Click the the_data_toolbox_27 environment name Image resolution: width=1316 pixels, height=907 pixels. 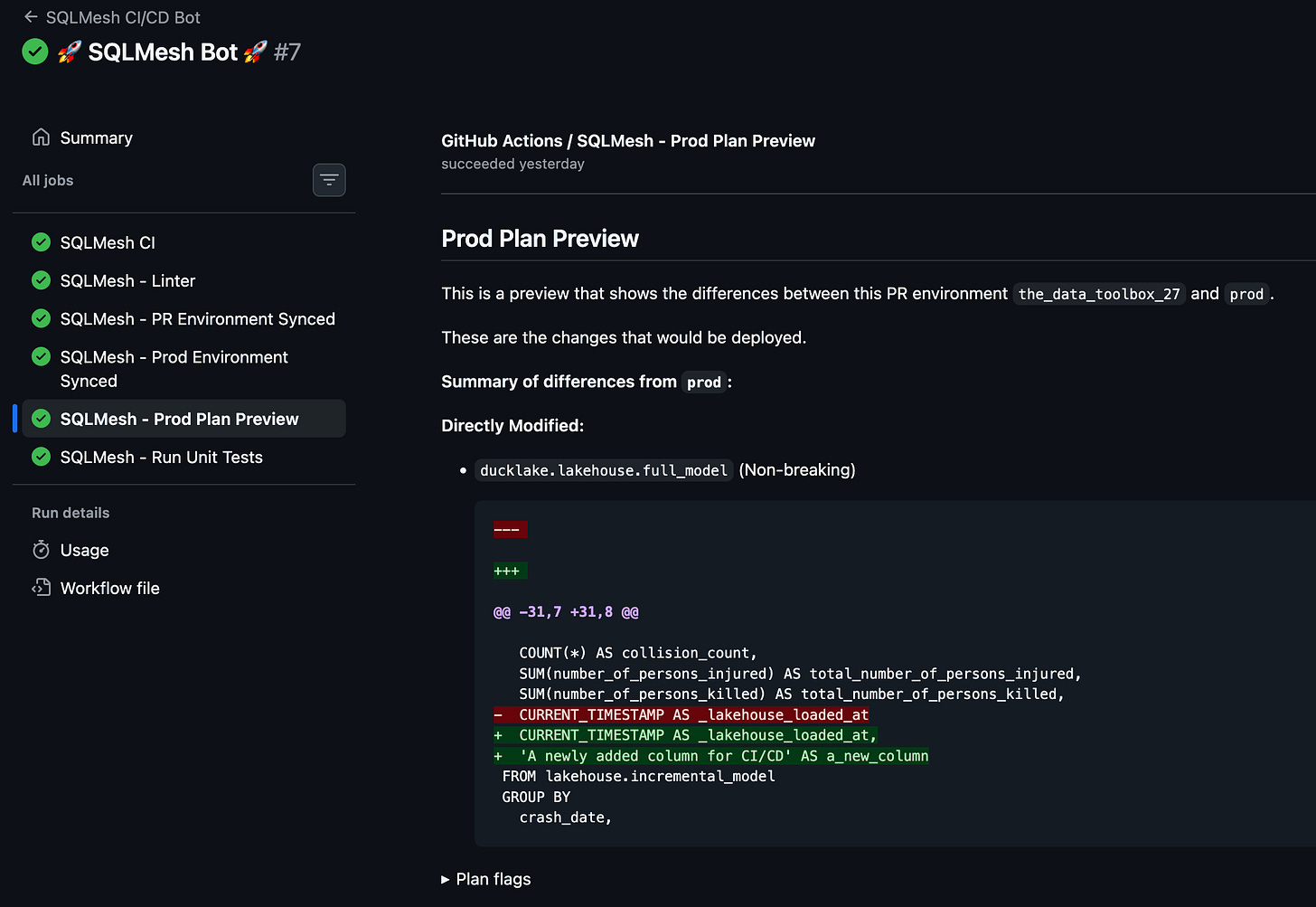[x=1099, y=294]
